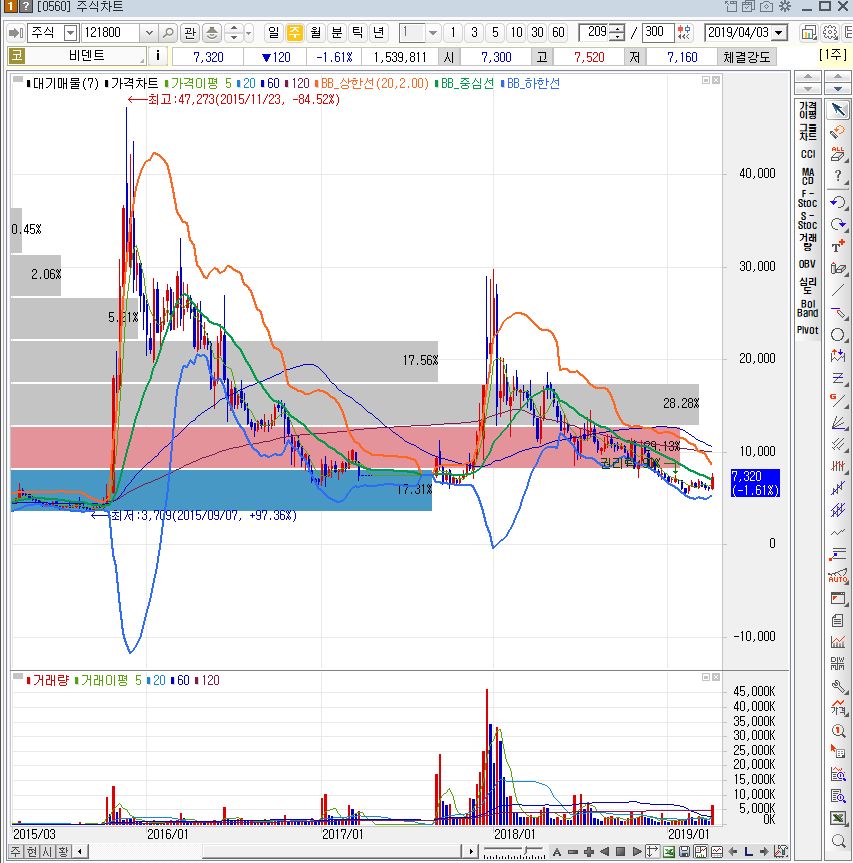Switch to the 주 bottom tab
The width and height of the screenshot is (853, 863).
pyautogui.click(x=15, y=851)
